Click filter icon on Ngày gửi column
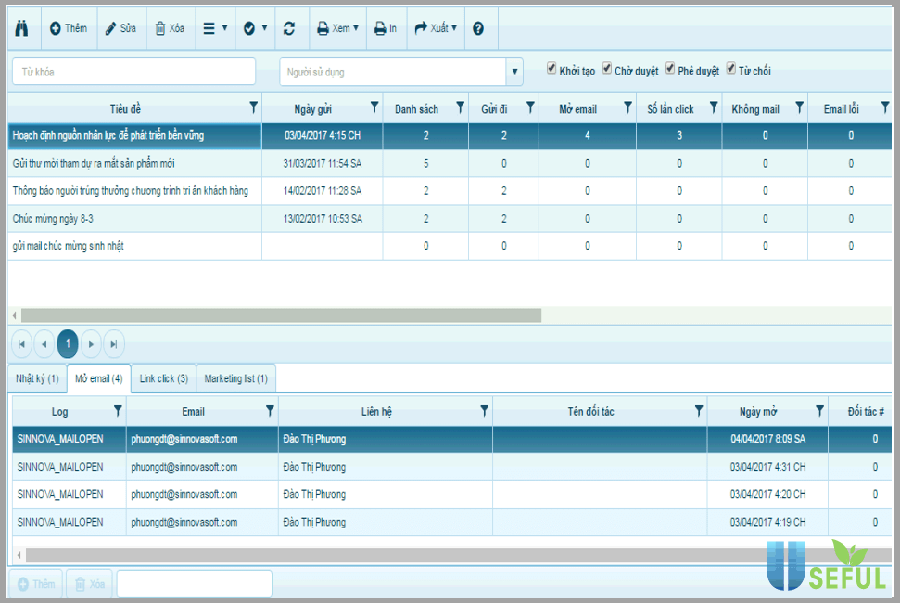 click(375, 108)
